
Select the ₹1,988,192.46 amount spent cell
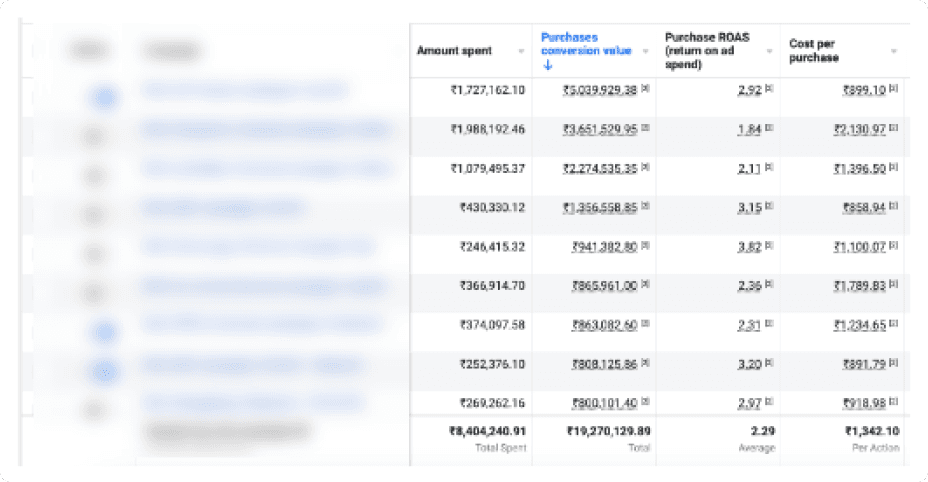tap(488, 129)
